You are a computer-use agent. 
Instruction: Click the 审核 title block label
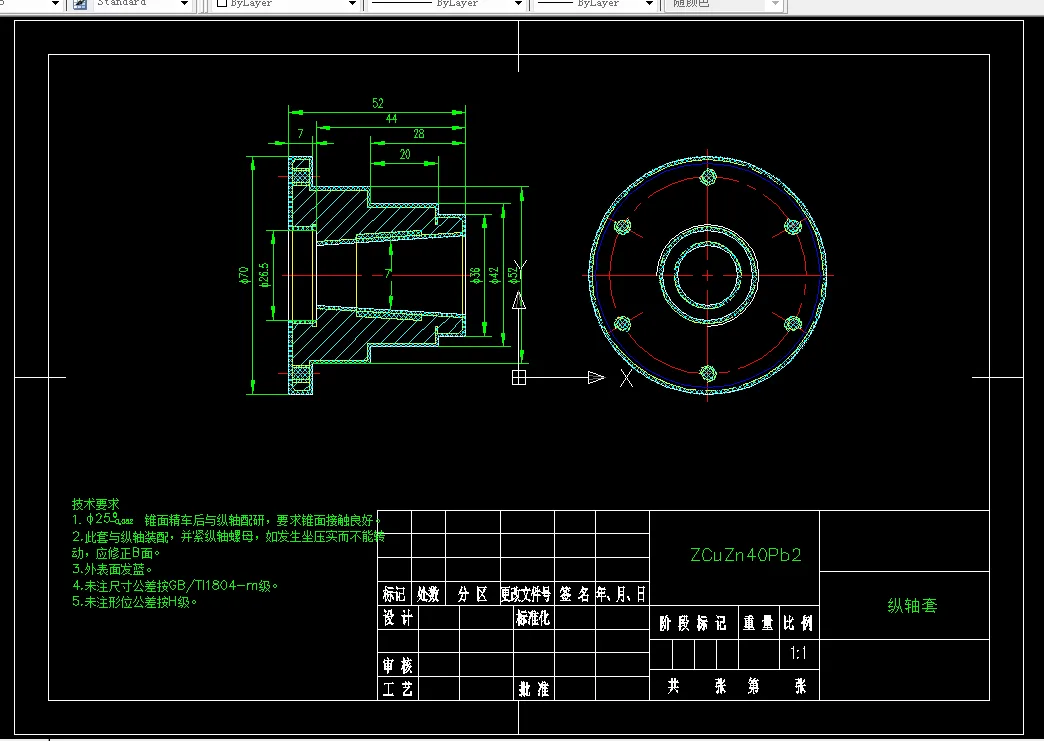(397, 666)
